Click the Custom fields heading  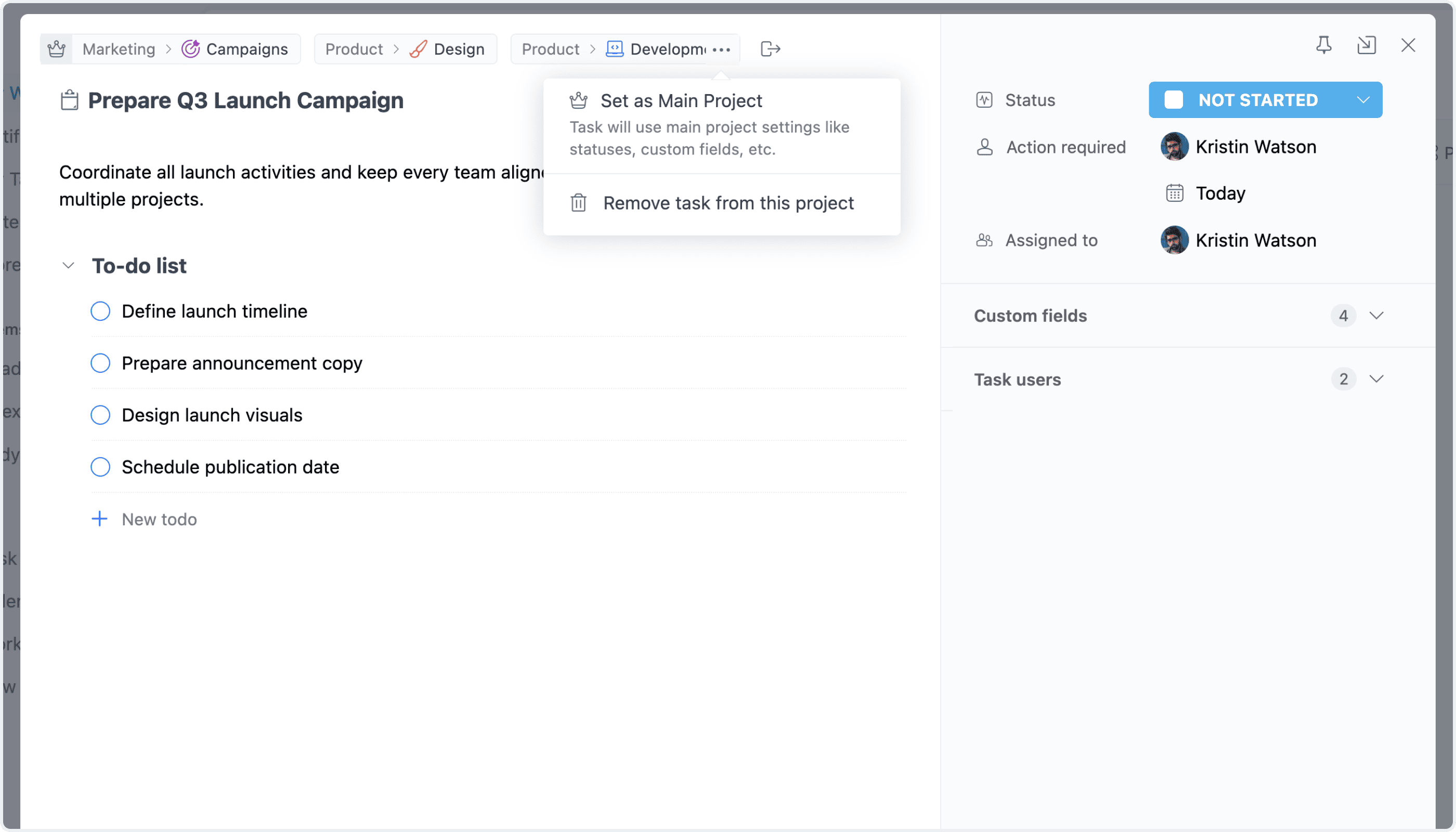1030,316
